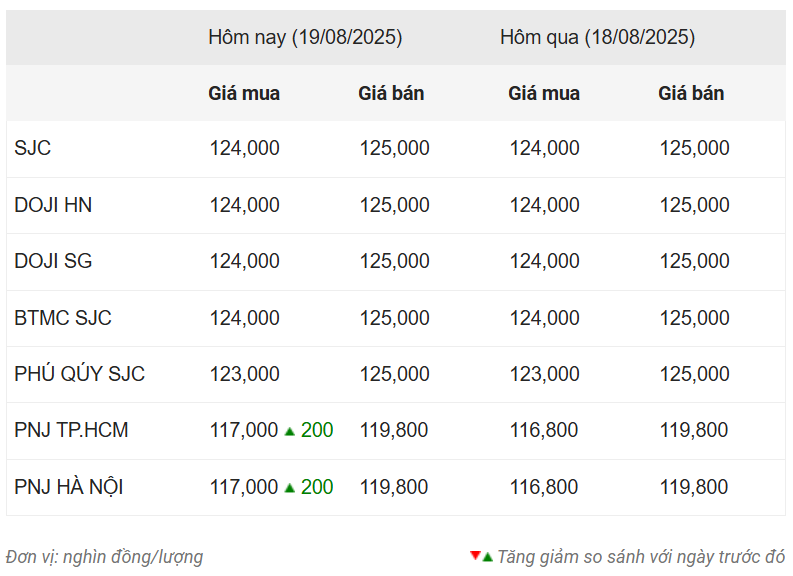This screenshot has height=576, width=793.
Task: Click the PNJ HÀ NỘI row label
Action: click(69, 487)
